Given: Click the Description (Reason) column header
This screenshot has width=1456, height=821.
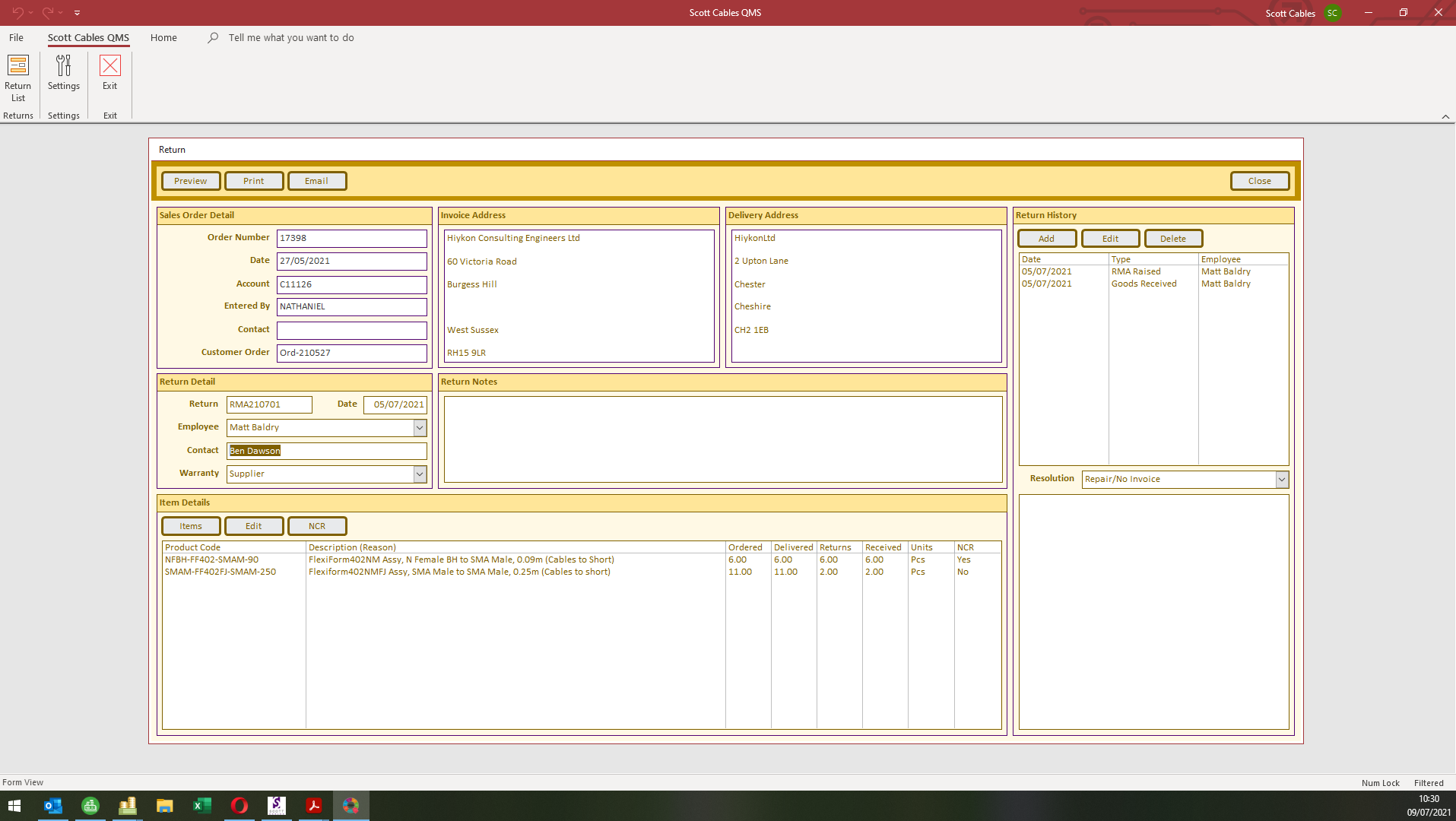Looking at the screenshot, I should (515, 547).
